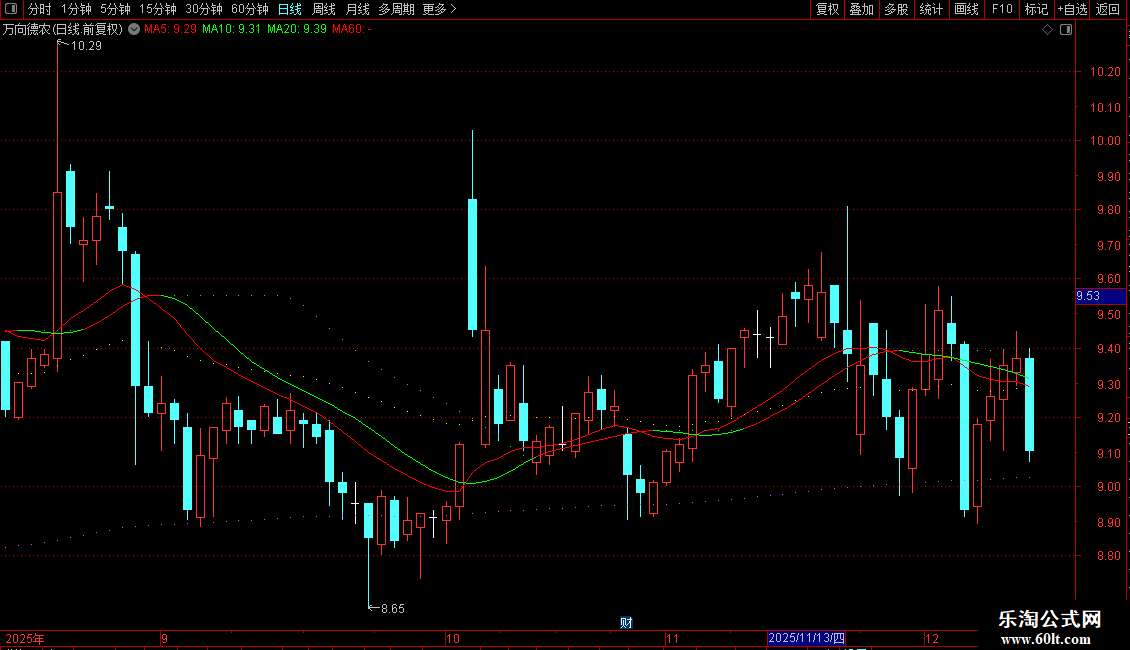This screenshot has height=650, width=1130.
Task: Click the 9.00 price axis label
Action: point(1108,487)
